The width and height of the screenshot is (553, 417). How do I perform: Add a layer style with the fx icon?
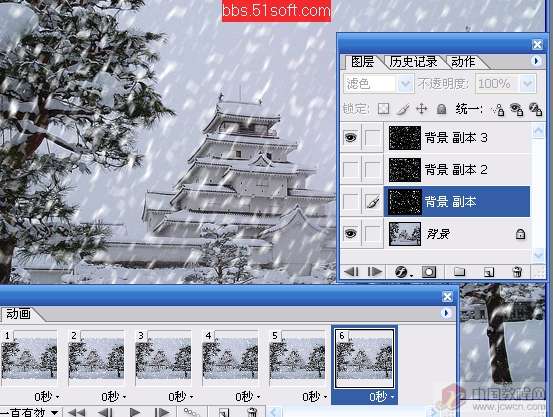401,272
